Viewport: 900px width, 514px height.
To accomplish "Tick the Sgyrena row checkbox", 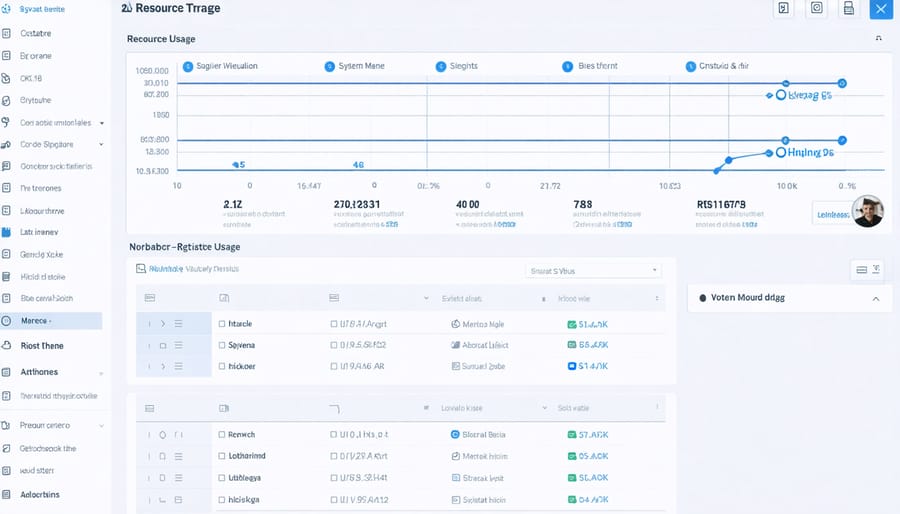I will coord(222,345).
